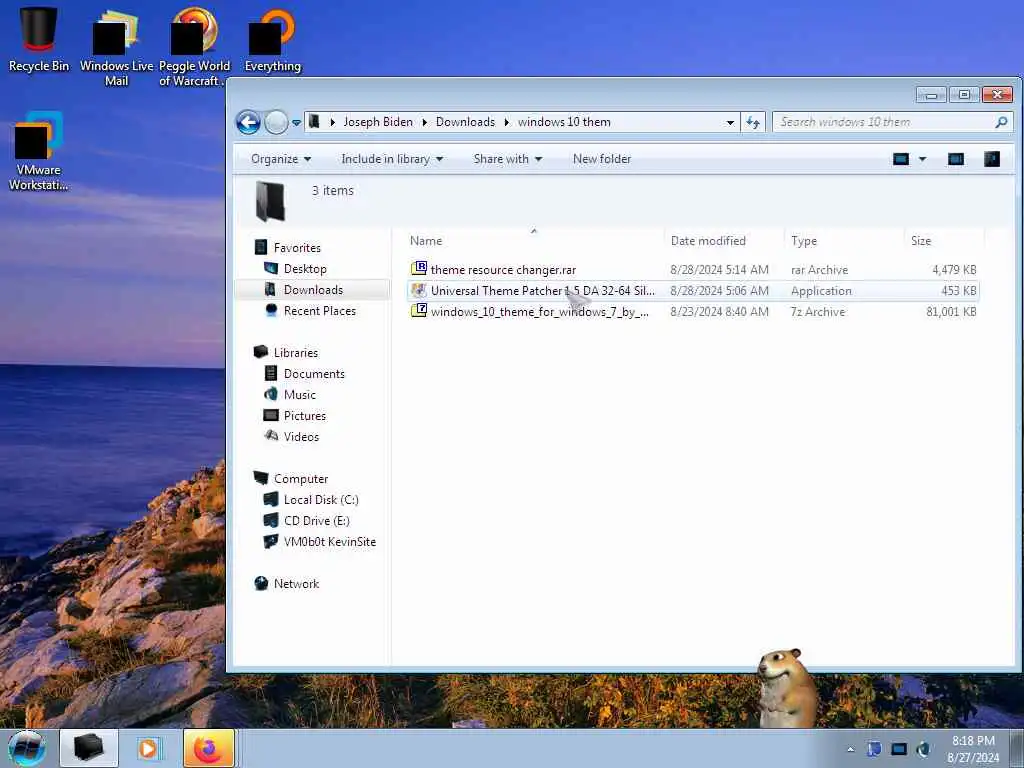Show hidden tray icons arrow
The width and height of the screenshot is (1024, 768).
point(850,749)
